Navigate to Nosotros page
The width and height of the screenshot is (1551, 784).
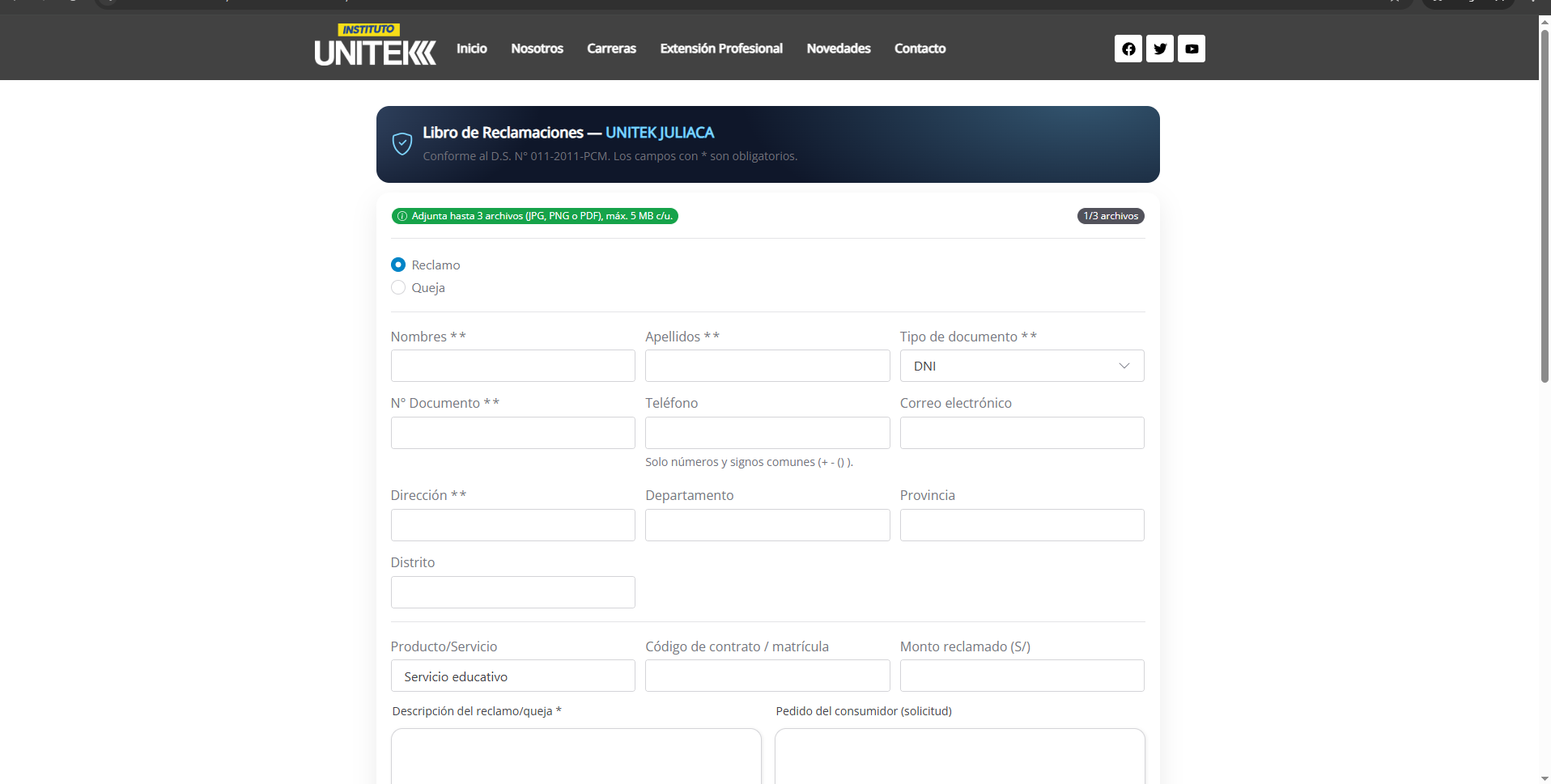537,49
